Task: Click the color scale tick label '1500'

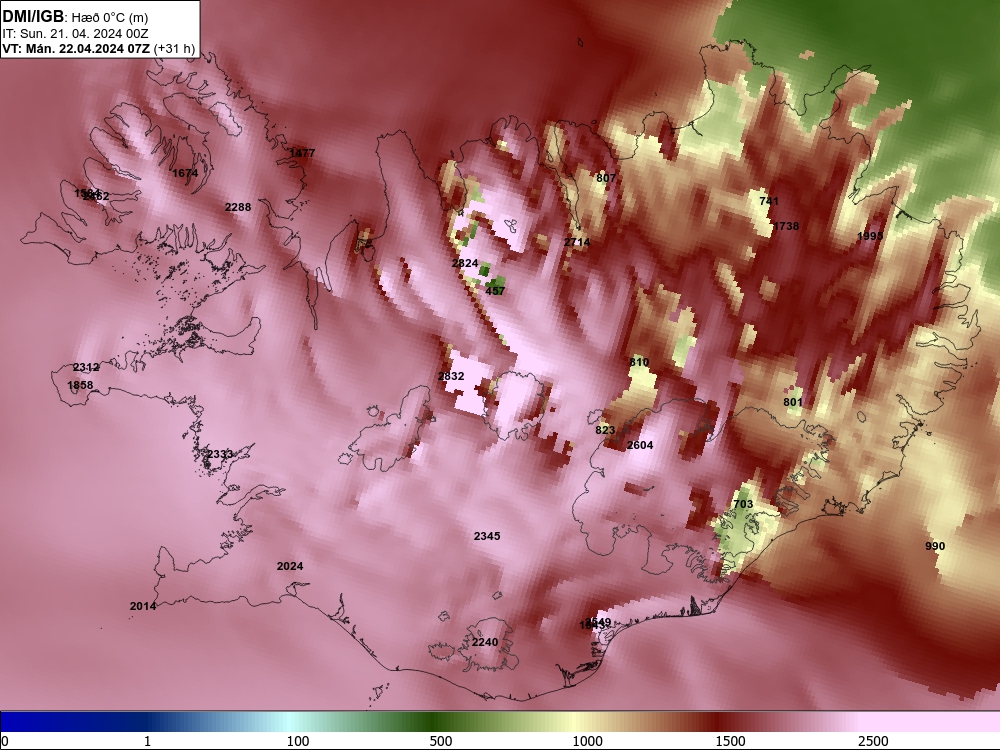Action: 730,741
